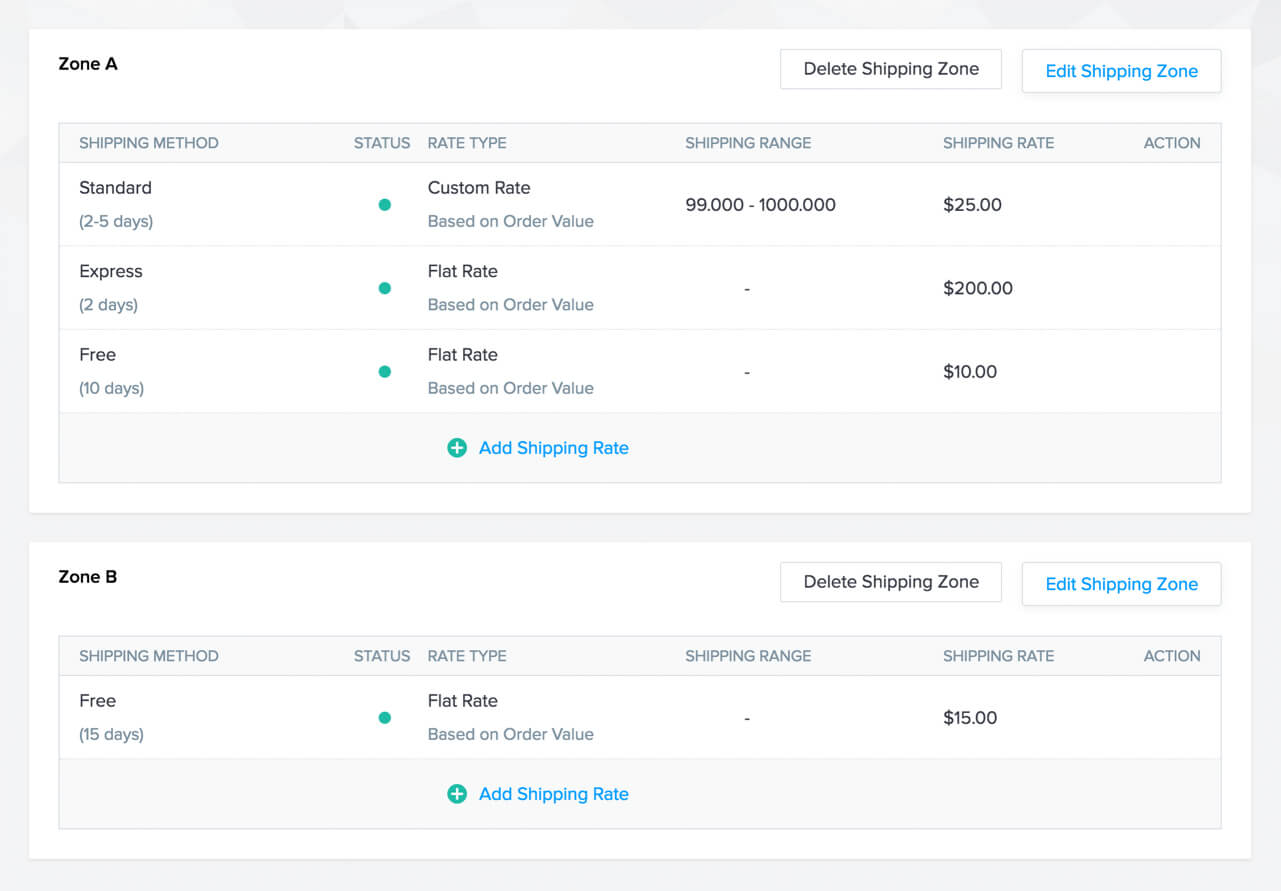Click the Custom Rate type label

click(479, 188)
